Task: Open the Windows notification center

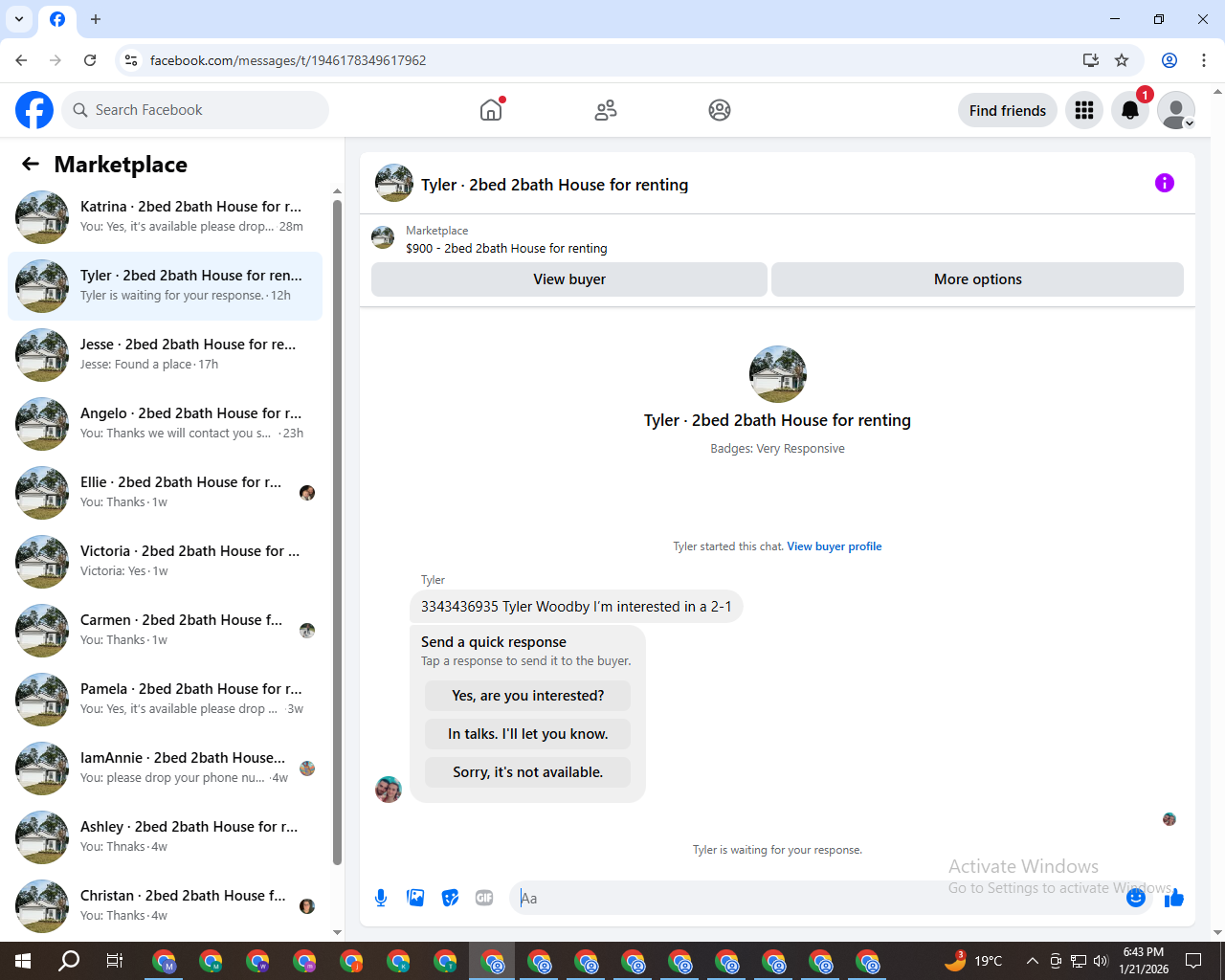Action: (x=1193, y=961)
